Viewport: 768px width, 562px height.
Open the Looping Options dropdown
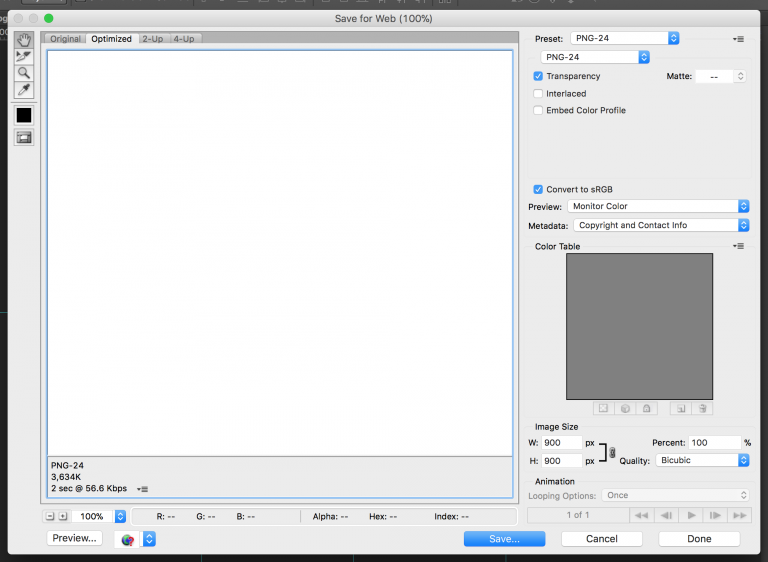[x=675, y=495]
